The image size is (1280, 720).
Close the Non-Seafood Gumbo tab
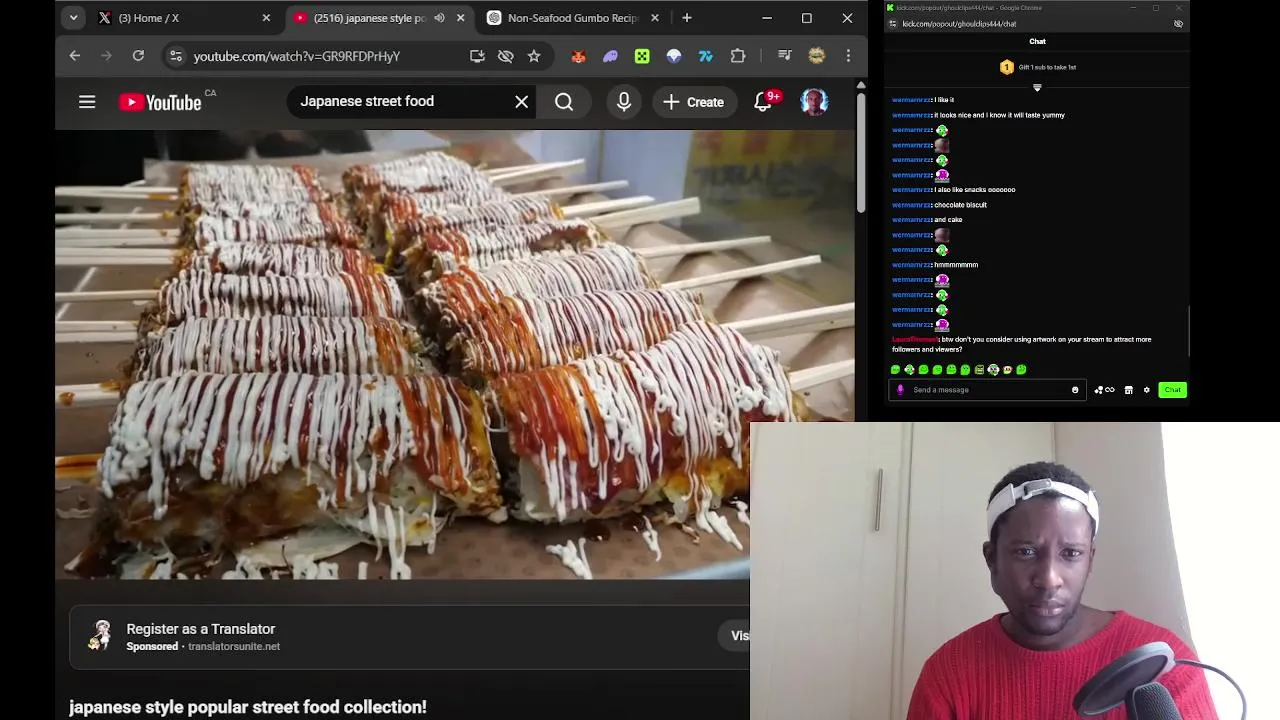click(655, 18)
